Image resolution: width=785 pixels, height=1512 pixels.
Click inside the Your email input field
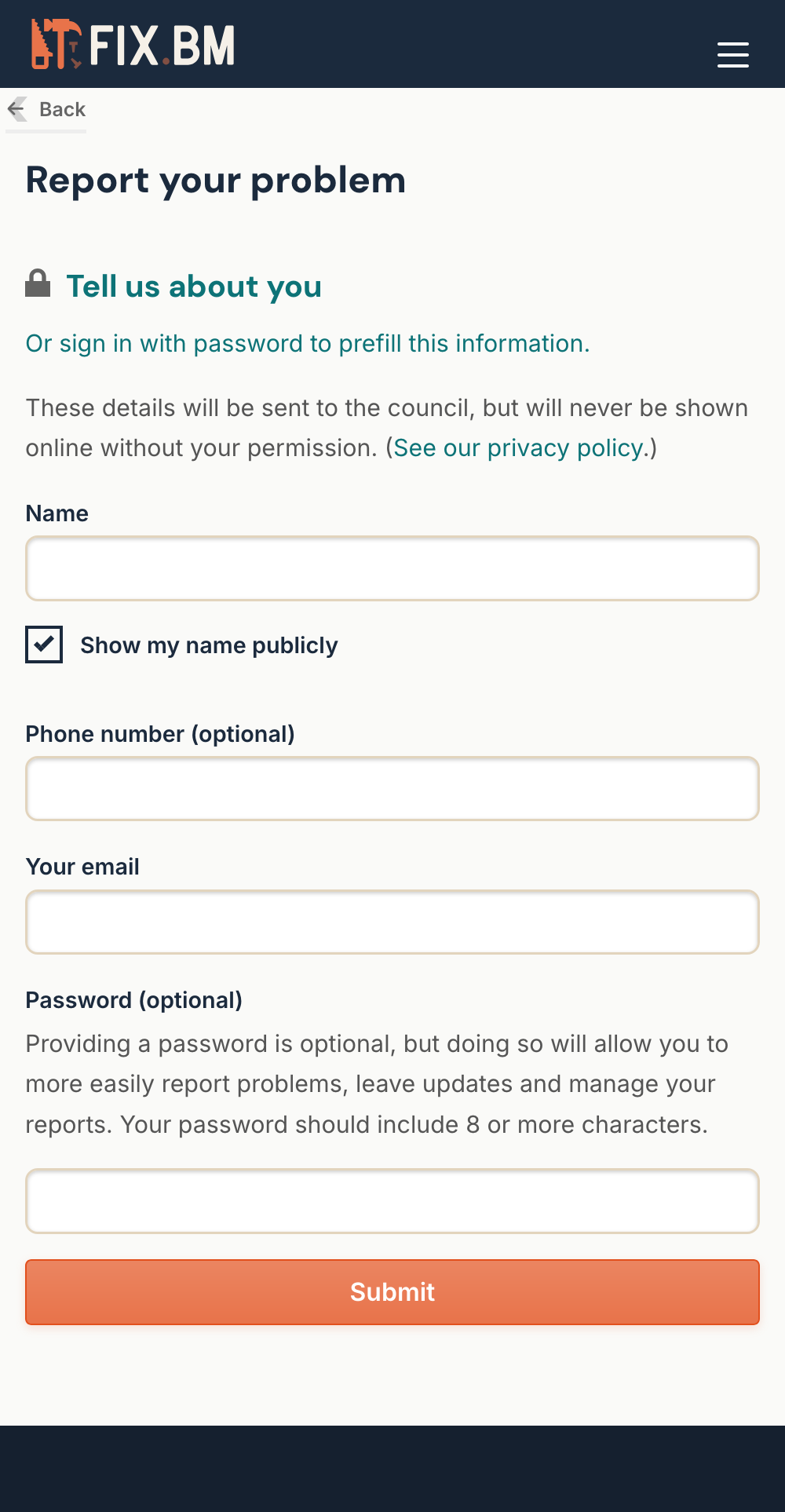click(x=392, y=922)
